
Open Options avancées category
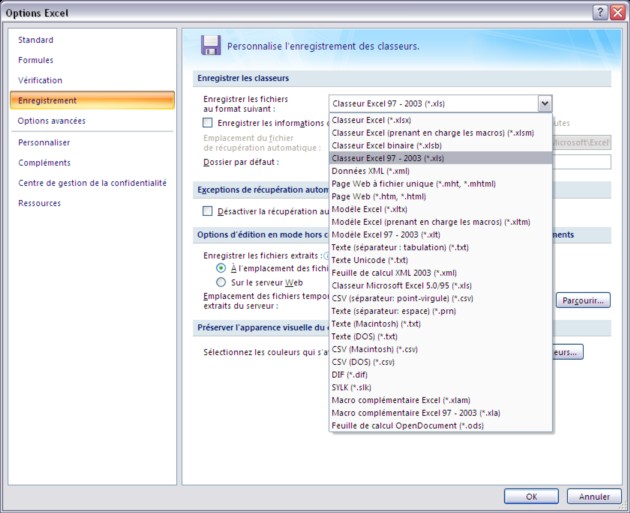51,121
